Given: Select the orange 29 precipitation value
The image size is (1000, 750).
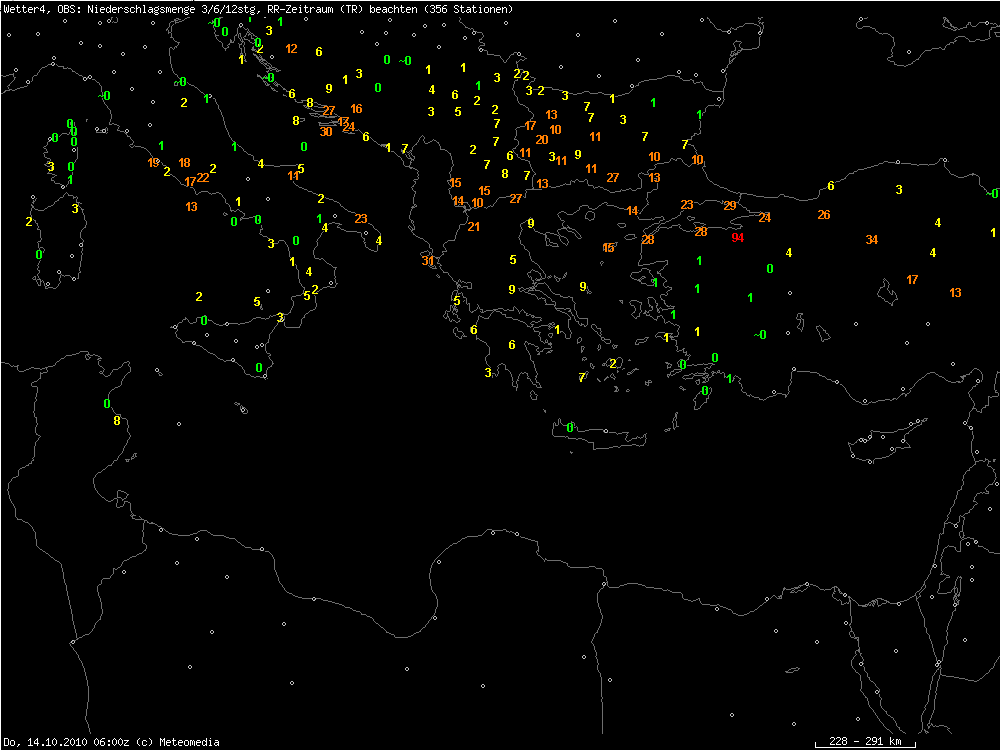Looking at the screenshot, I should [730, 206].
